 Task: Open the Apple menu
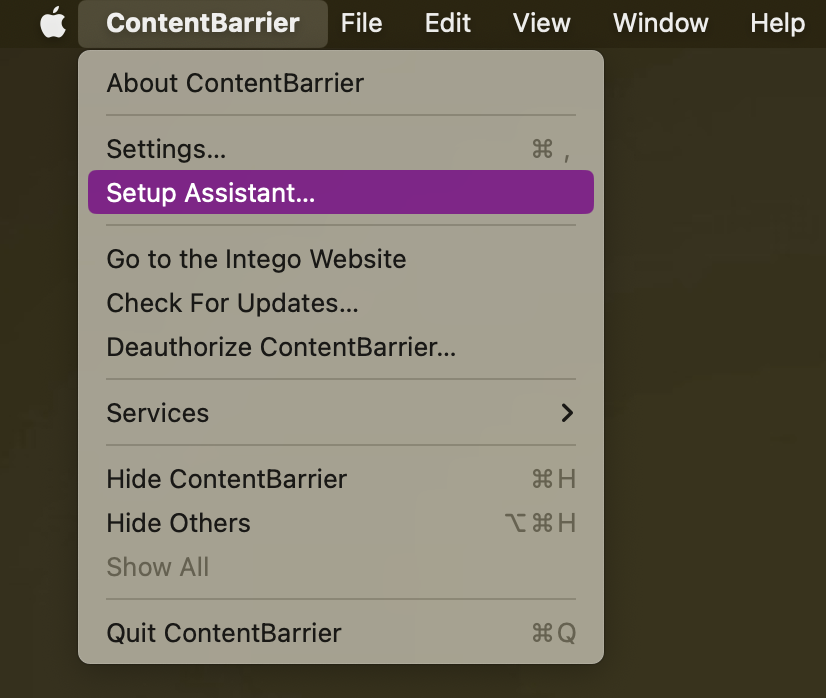pos(53,23)
